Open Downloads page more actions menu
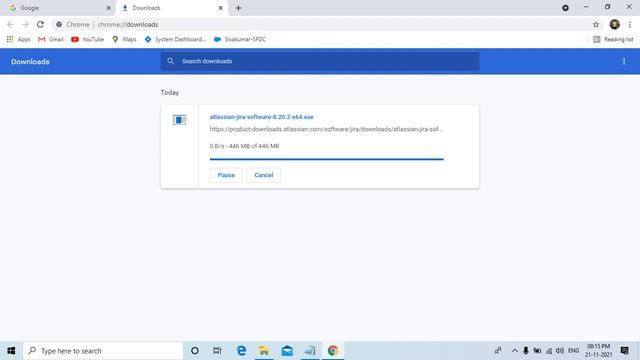 point(624,61)
